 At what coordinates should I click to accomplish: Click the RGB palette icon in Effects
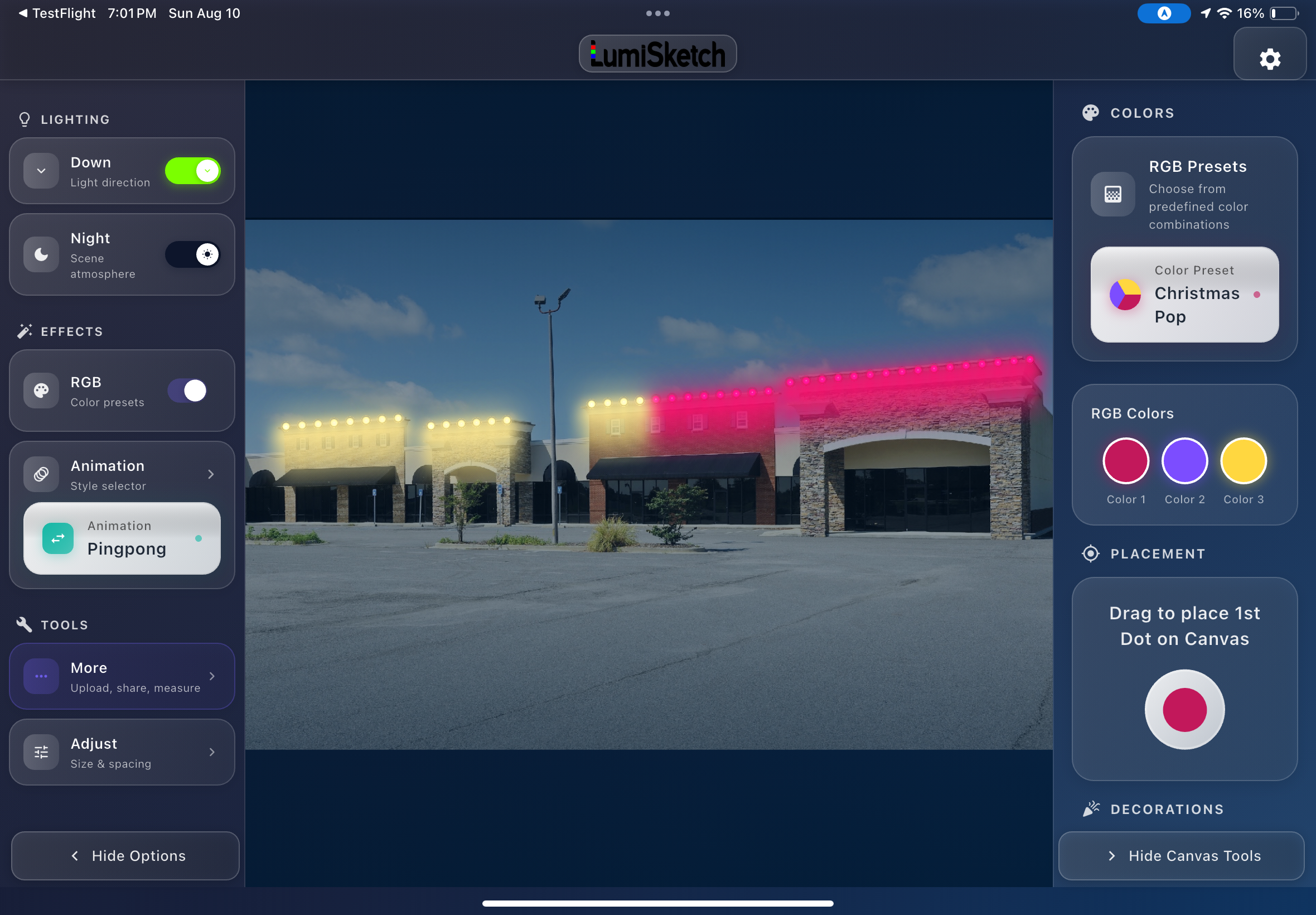(x=40, y=391)
